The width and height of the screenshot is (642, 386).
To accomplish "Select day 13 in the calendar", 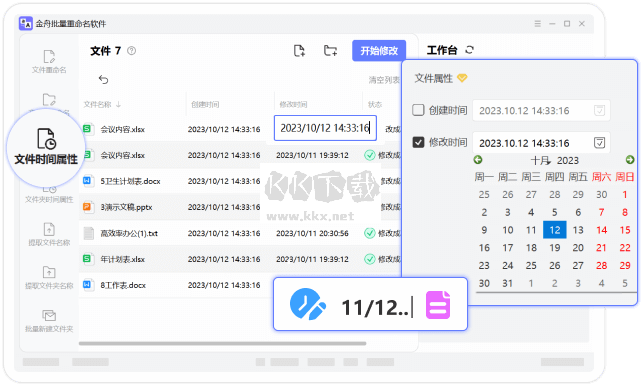I will (578, 230).
